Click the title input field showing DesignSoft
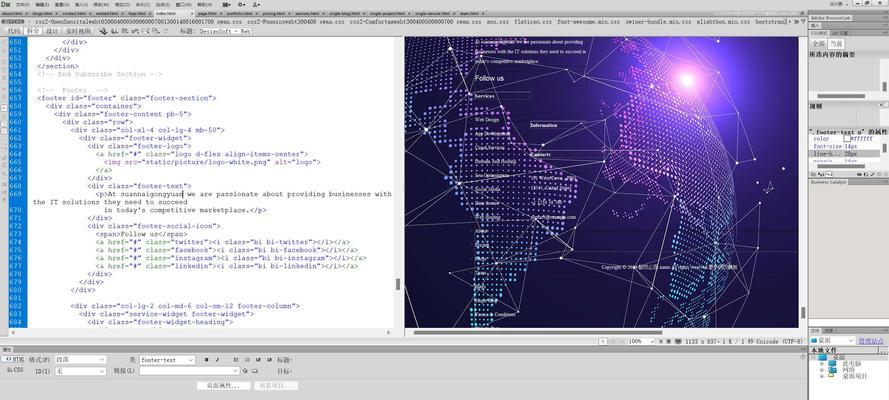This screenshot has height=400, width=889. click(x=225, y=32)
